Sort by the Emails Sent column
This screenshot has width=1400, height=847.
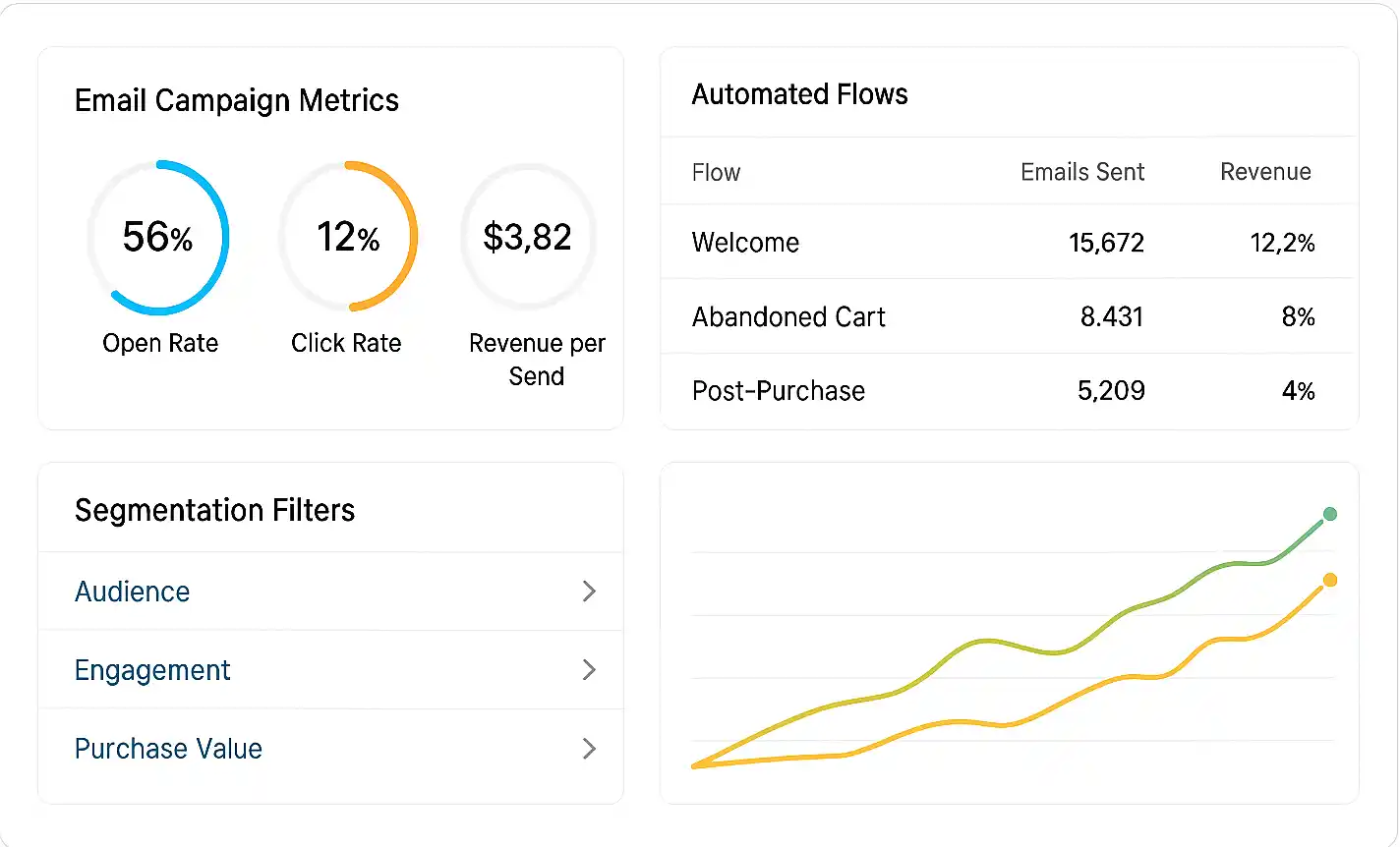tap(1081, 171)
